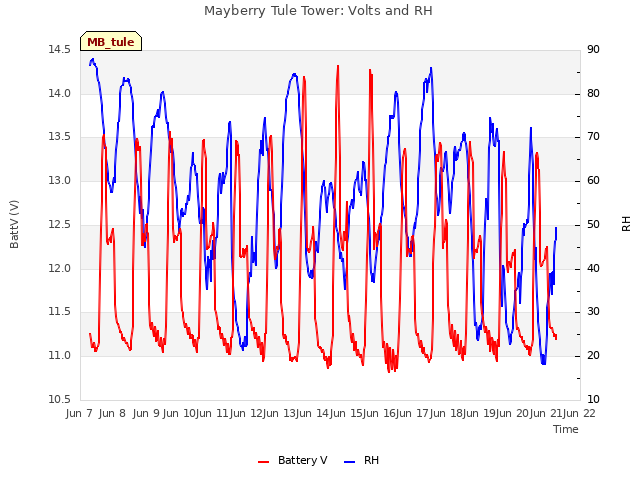
Task: Click the 14.5 tick on BattV axis
Action: pyautogui.click(x=60, y=49)
